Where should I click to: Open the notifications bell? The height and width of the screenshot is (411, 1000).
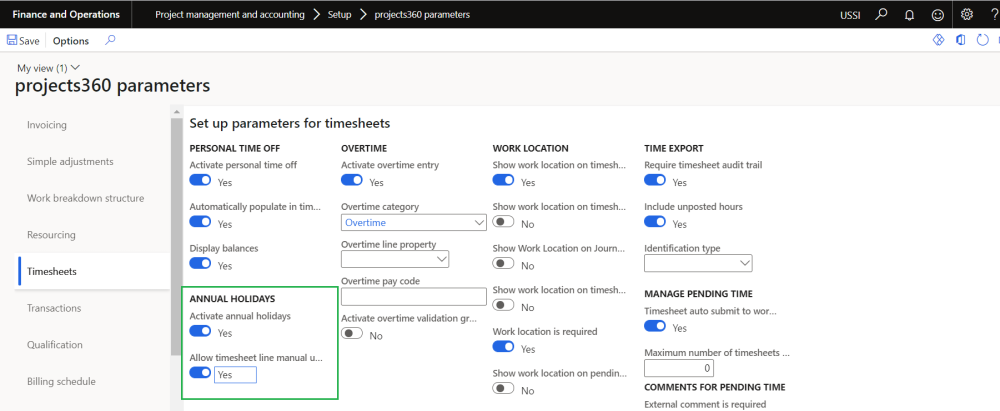909,15
